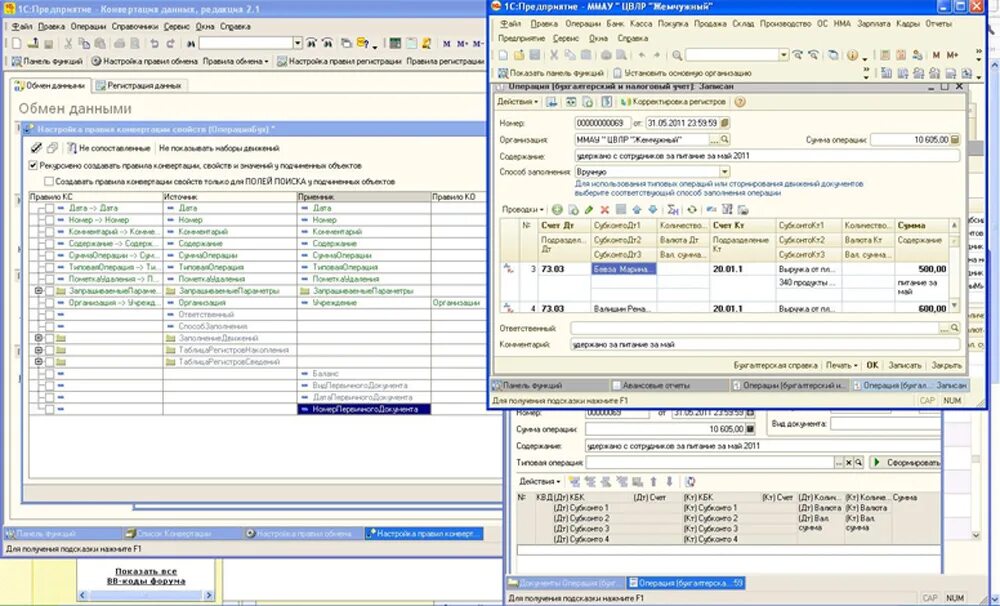This screenshot has height=606, width=1000.
Task: Click the calculator icon in Конвертация данных toolbar
Action: click(x=395, y=43)
